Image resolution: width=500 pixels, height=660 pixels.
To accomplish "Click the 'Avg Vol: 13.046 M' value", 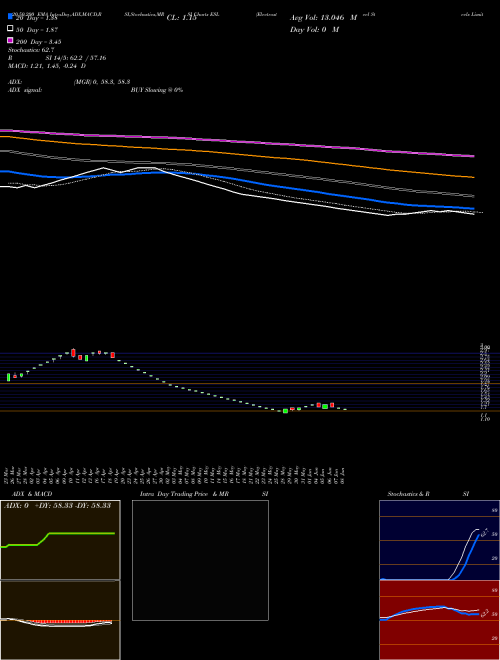I will click(x=323, y=18).
